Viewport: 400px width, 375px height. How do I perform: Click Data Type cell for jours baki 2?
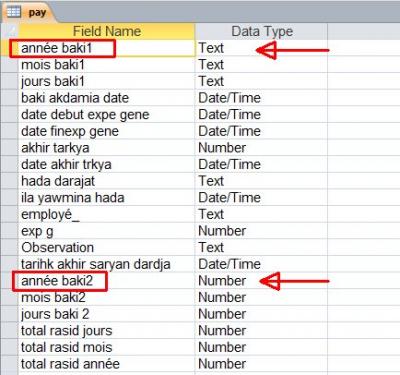click(261, 314)
